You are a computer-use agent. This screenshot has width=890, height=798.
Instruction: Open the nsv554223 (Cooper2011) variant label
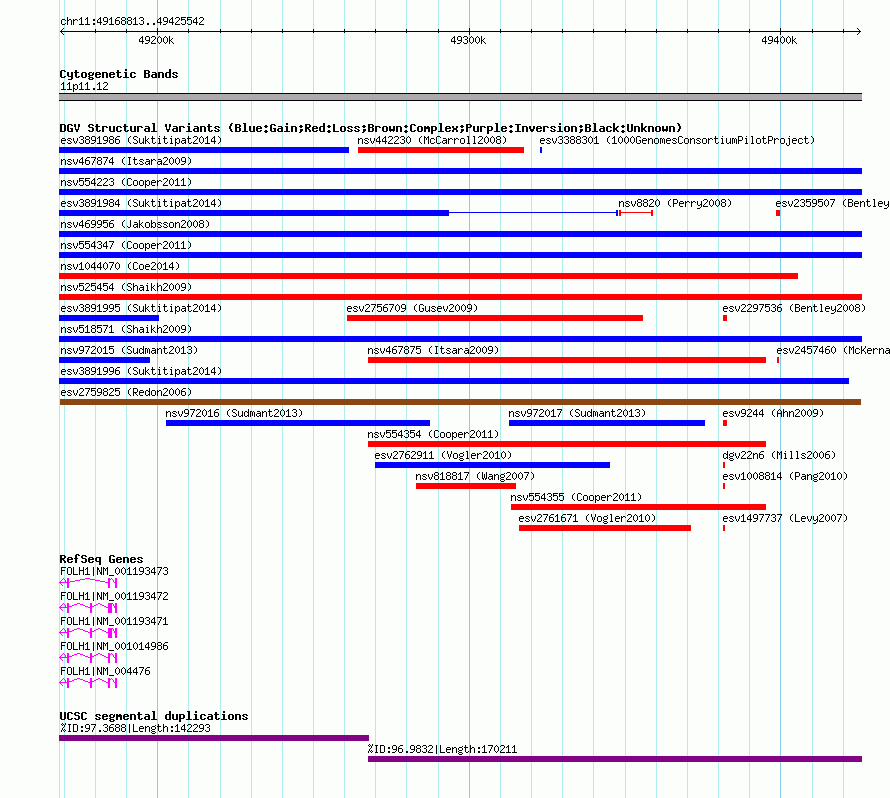pyautogui.click(x=126, y=182)
